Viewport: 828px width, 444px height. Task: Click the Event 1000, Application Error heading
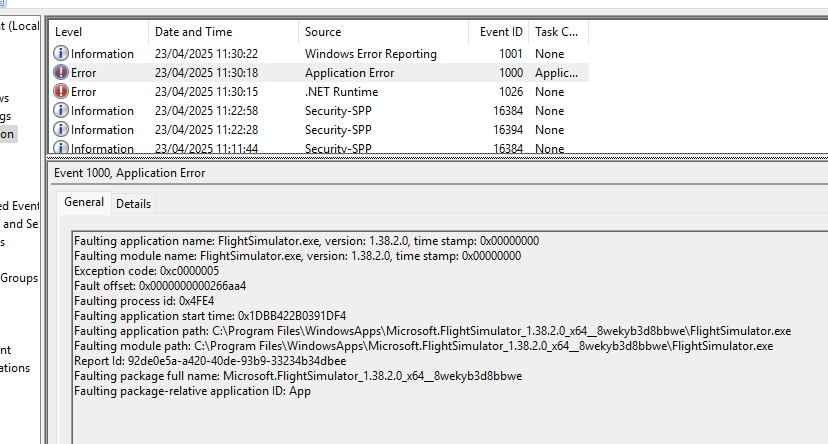129,173
